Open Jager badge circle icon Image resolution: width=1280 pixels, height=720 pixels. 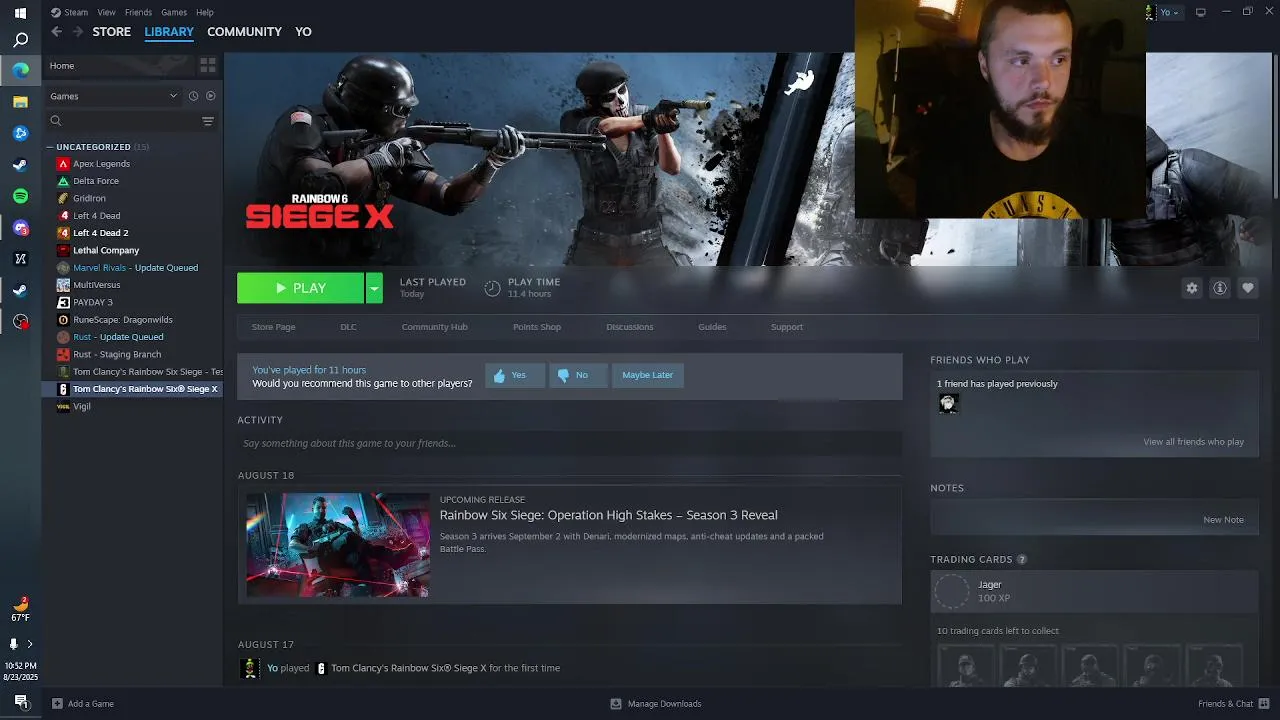click(x=951, y=591)
